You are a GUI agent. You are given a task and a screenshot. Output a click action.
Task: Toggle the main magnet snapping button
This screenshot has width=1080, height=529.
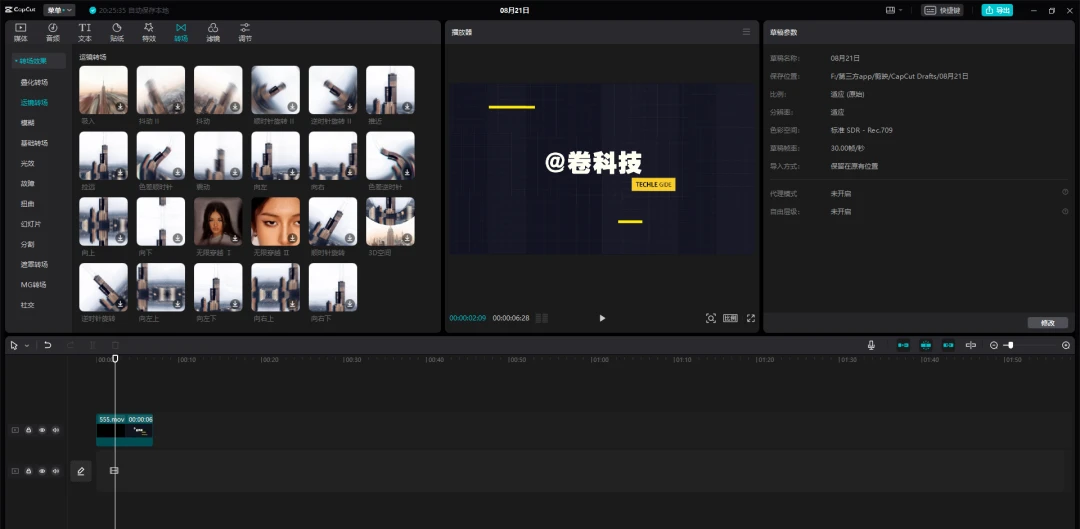click(x=903, y=345)
